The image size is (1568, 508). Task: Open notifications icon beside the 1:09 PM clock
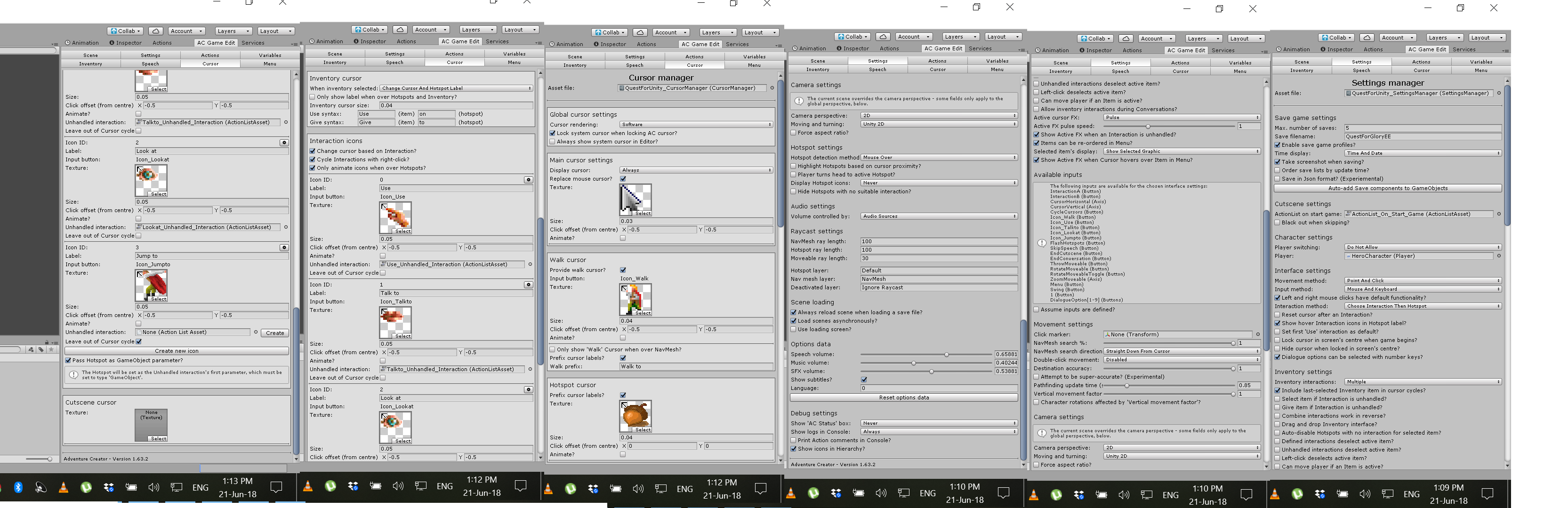point(1487,493)
